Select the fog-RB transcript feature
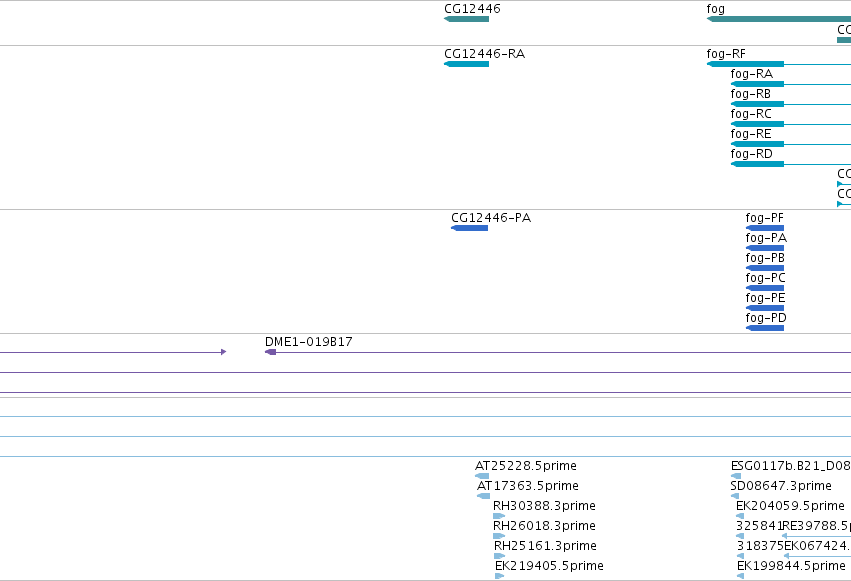This screenshot has height=581, width=851. 791,104
